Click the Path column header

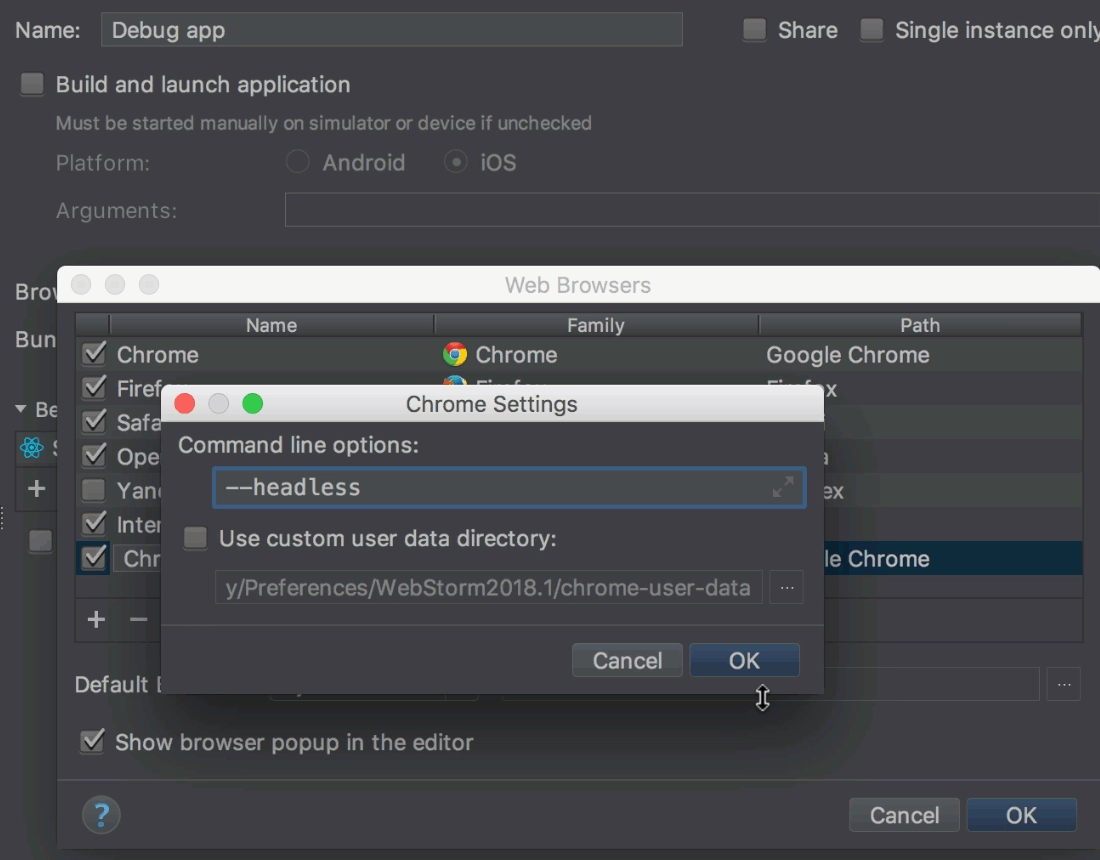pos(920,325)
